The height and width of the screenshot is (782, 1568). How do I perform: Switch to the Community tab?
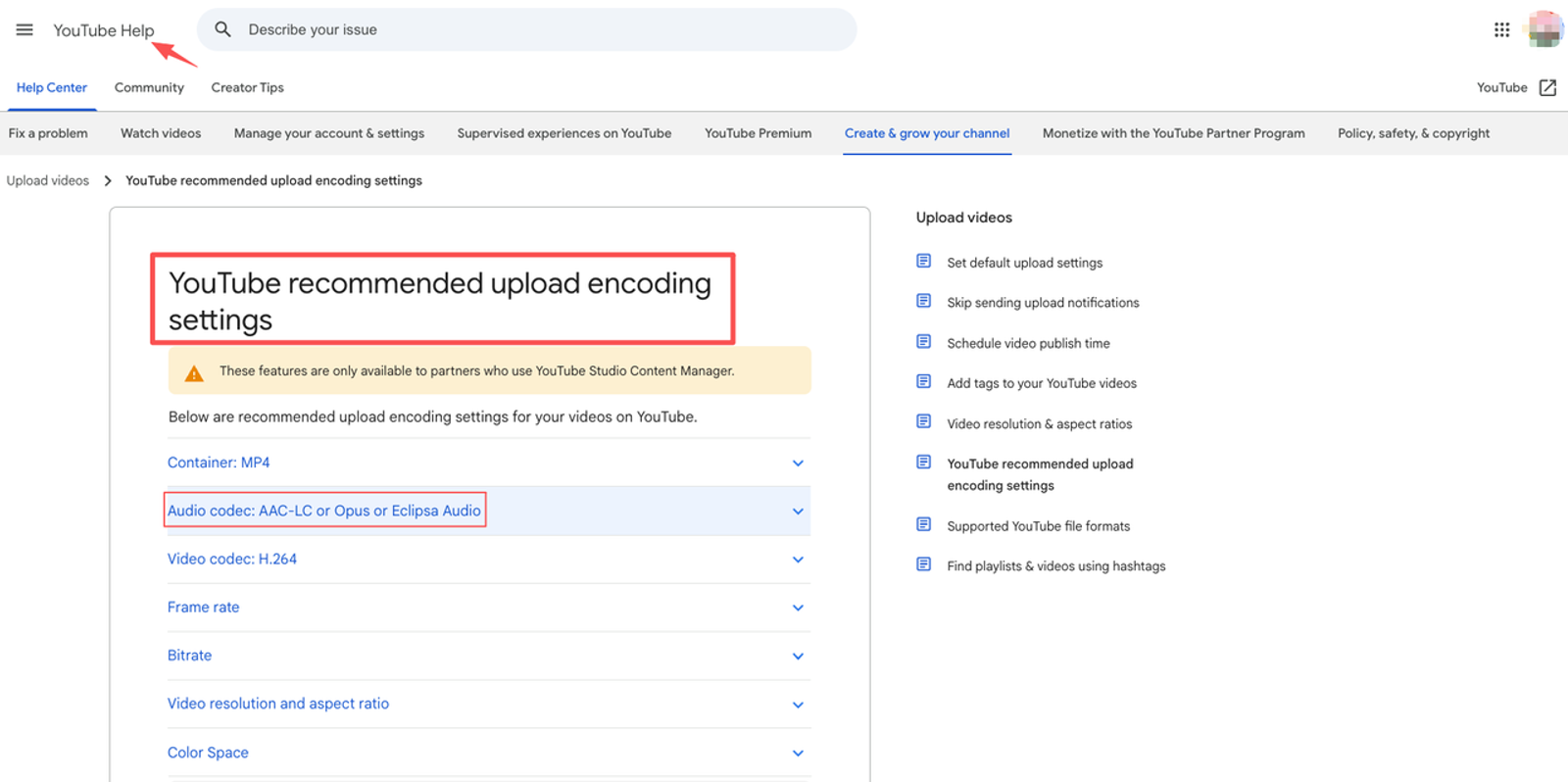(149, 87)
